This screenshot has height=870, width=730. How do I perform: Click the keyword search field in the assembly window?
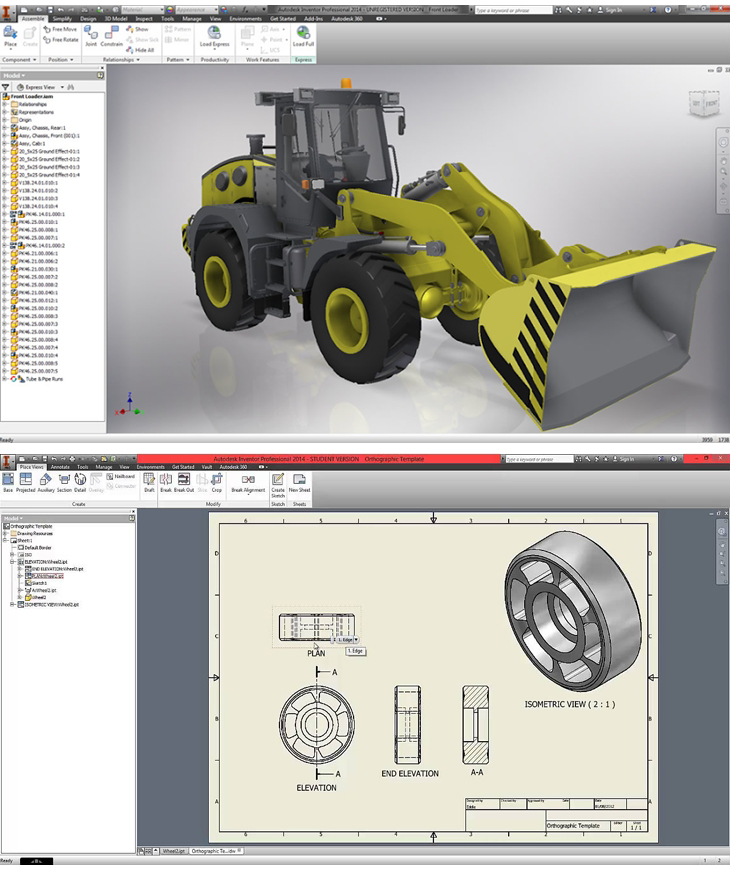coord(514,9)
